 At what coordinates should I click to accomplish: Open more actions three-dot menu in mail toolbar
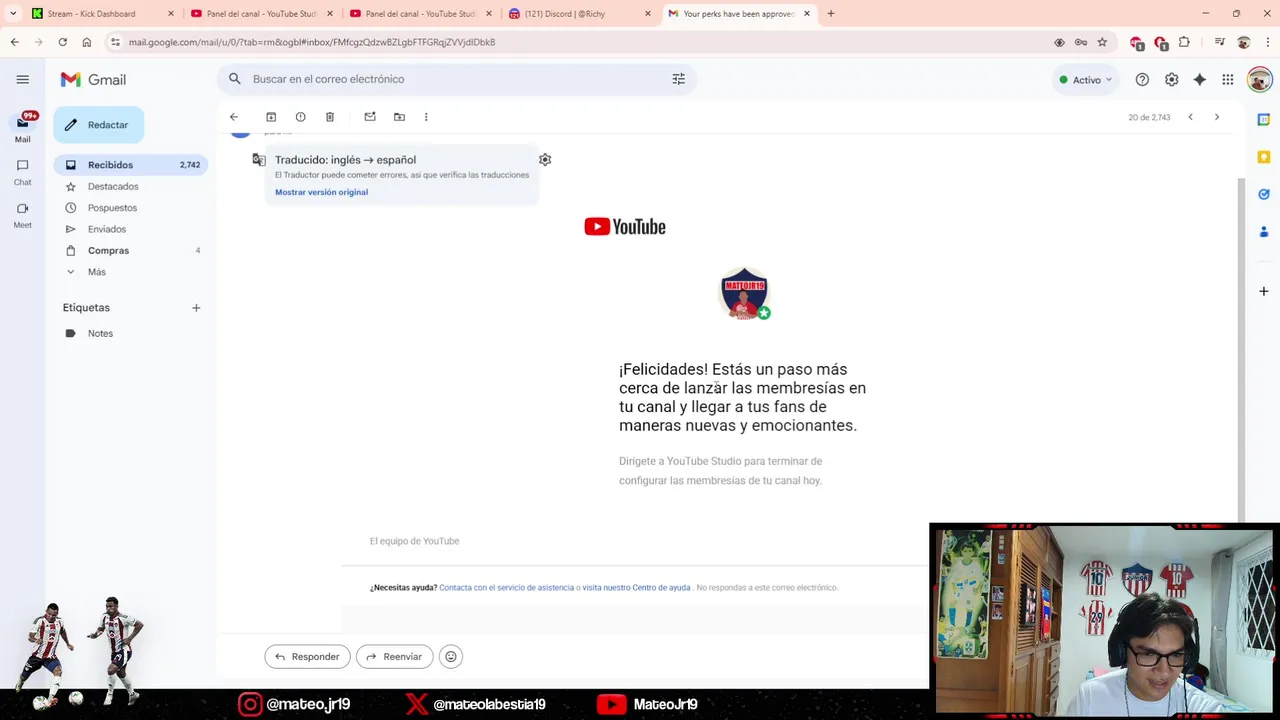click(426, 117)
